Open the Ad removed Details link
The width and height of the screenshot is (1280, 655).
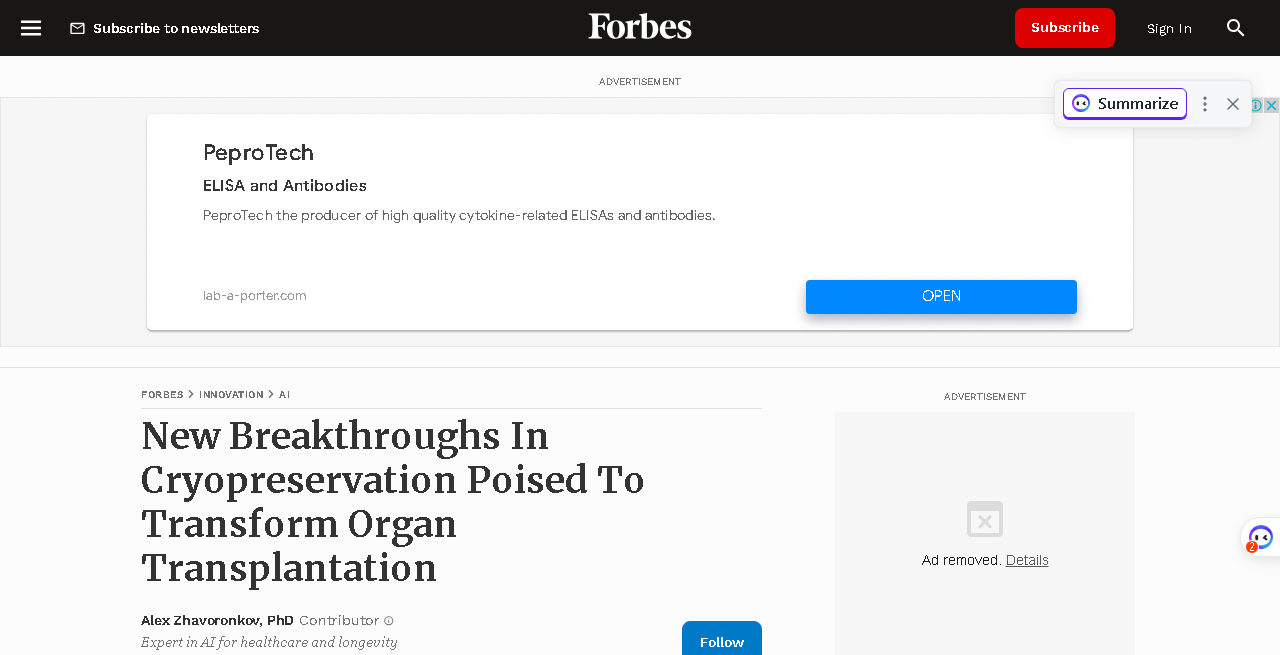coord(1027,560)
